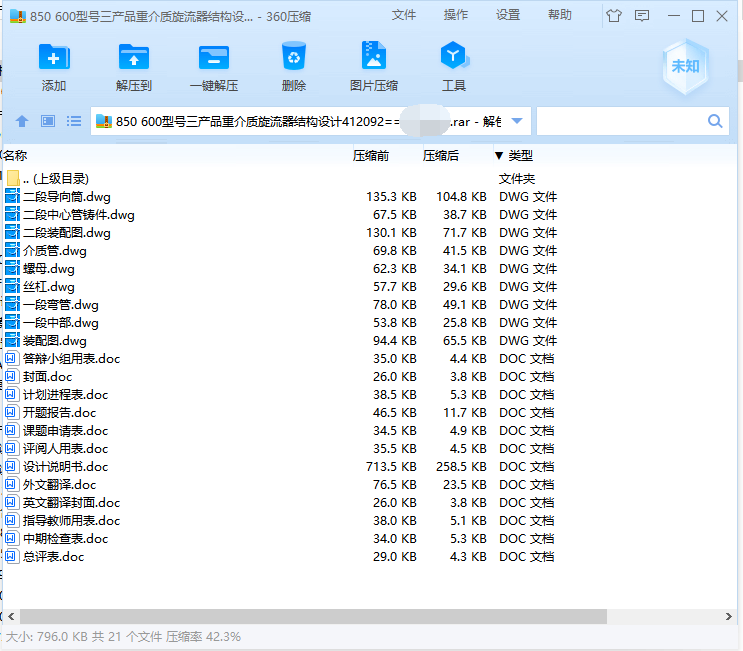
Task: Select the file 答辩小组用表.doc
Action: point(72,359)
